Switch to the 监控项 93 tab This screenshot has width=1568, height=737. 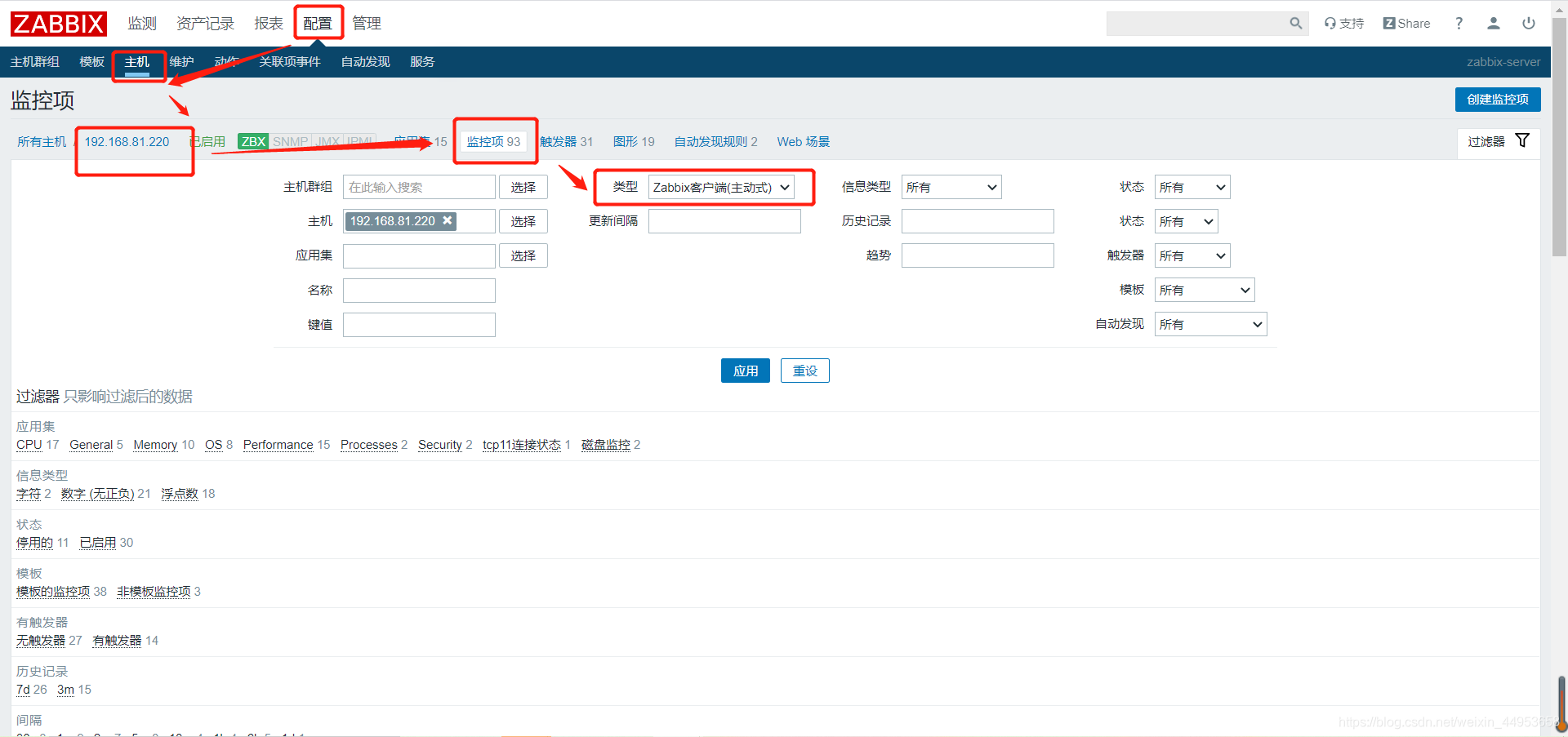click(x=493, y=141)
